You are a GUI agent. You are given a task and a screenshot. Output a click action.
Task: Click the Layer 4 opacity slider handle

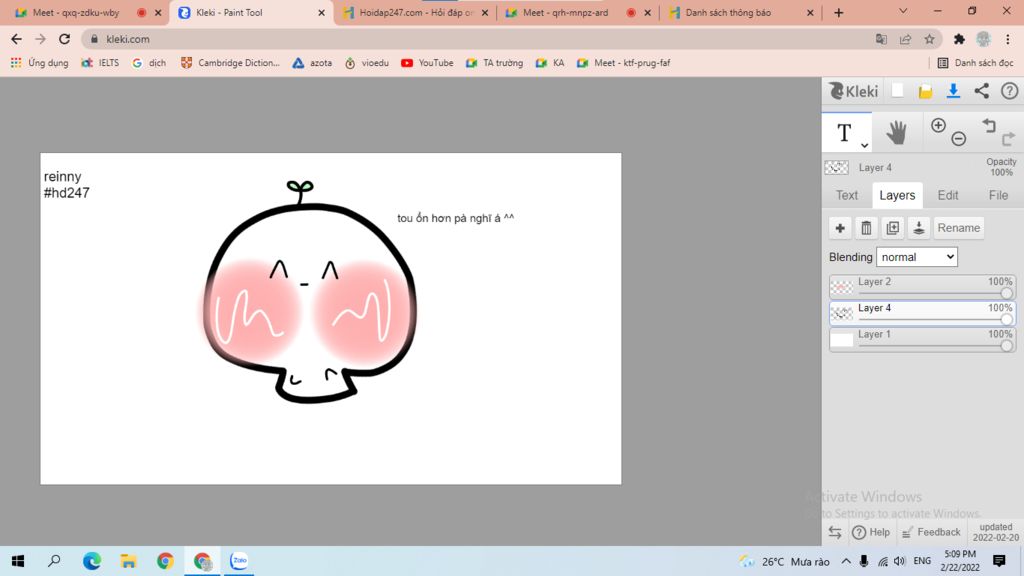(1006, 319)
